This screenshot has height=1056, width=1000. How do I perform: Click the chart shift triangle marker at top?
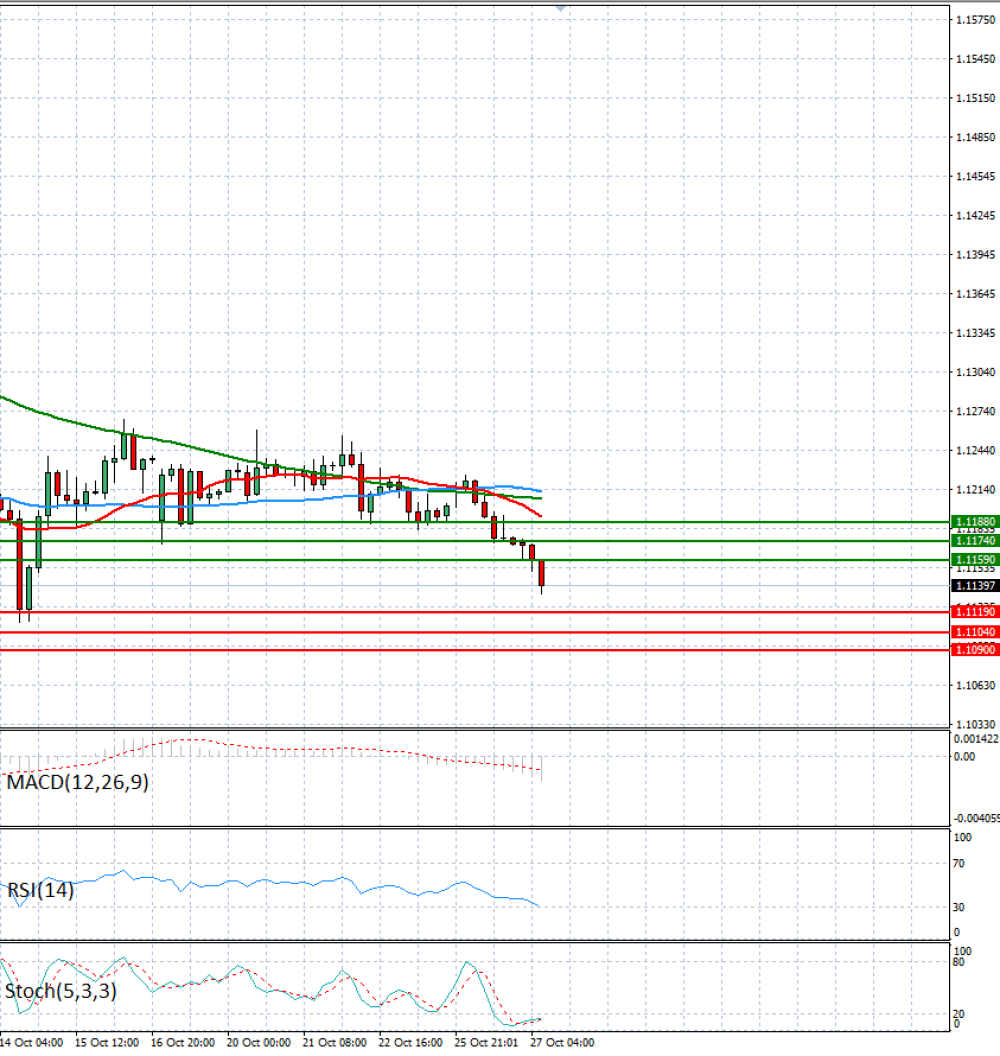click(x=560, y=9)
